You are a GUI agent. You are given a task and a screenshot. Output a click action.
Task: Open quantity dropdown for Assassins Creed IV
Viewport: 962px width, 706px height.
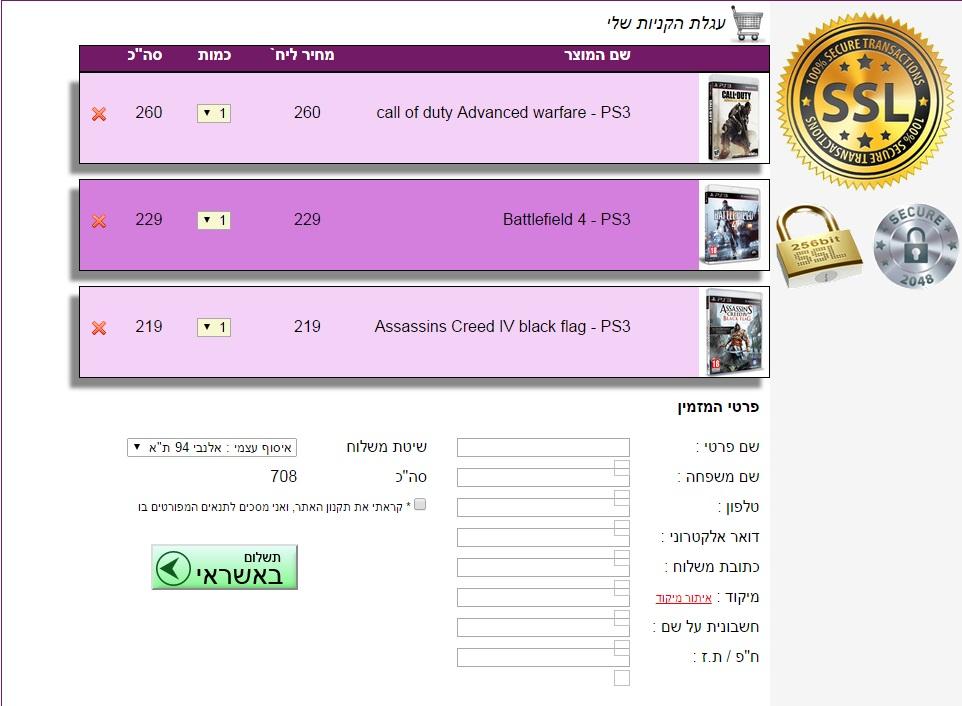[x=214, y=328]
